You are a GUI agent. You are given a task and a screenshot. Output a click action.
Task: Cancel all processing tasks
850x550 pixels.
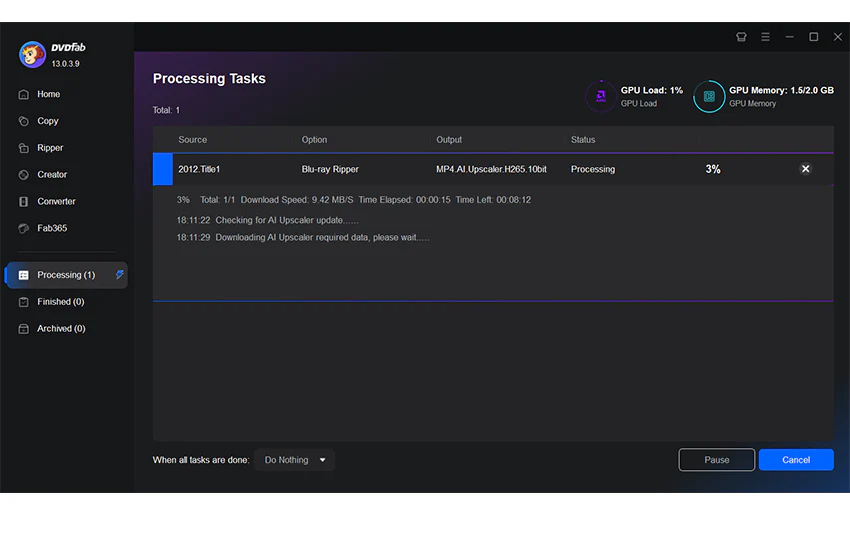click(796, 460)
